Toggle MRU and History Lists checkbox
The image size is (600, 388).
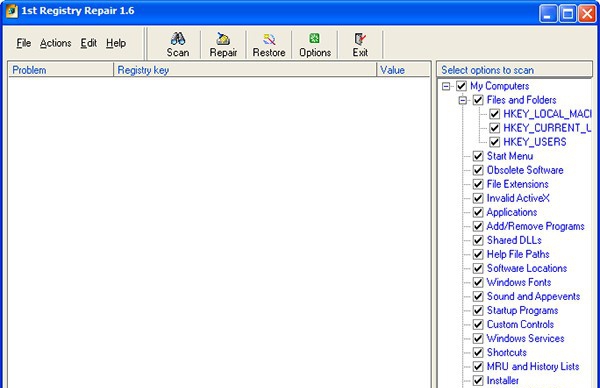click(478, 367)
